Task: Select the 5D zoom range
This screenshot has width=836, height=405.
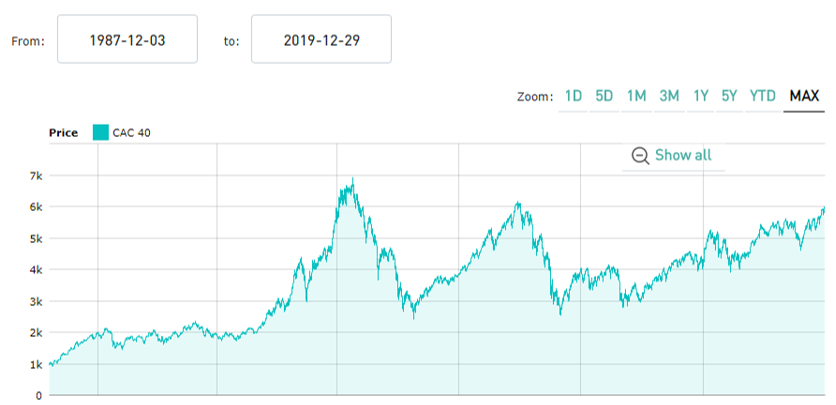Action: click(604, 96)
